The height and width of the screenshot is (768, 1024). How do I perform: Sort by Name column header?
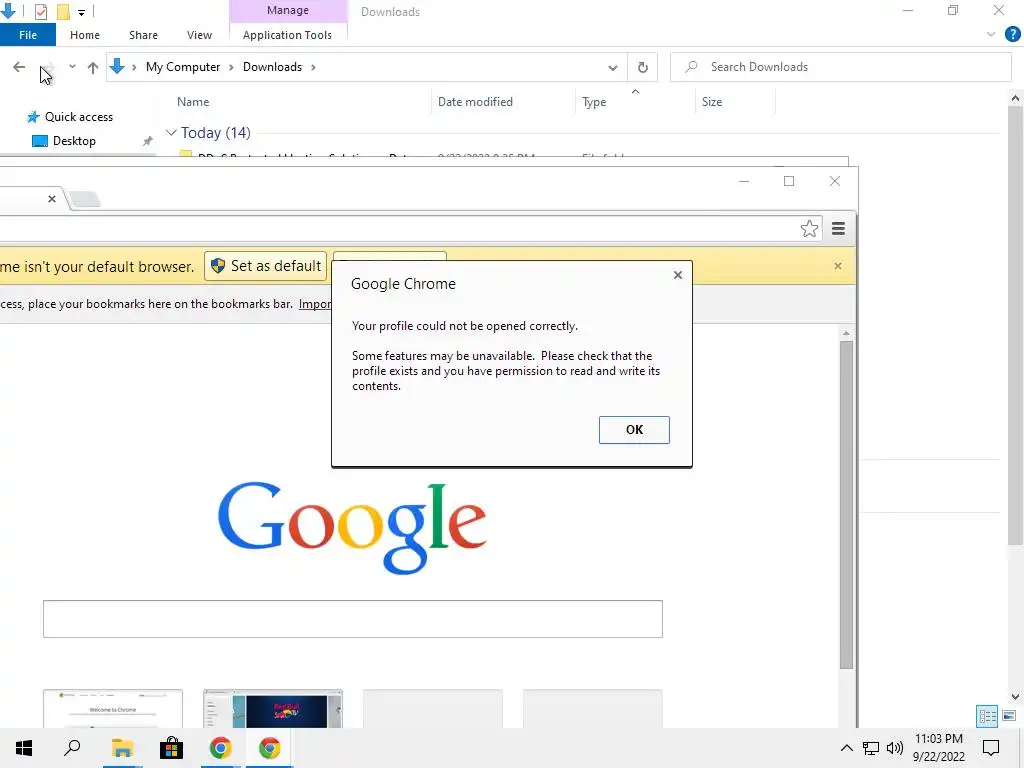click(x=193, y=102)
